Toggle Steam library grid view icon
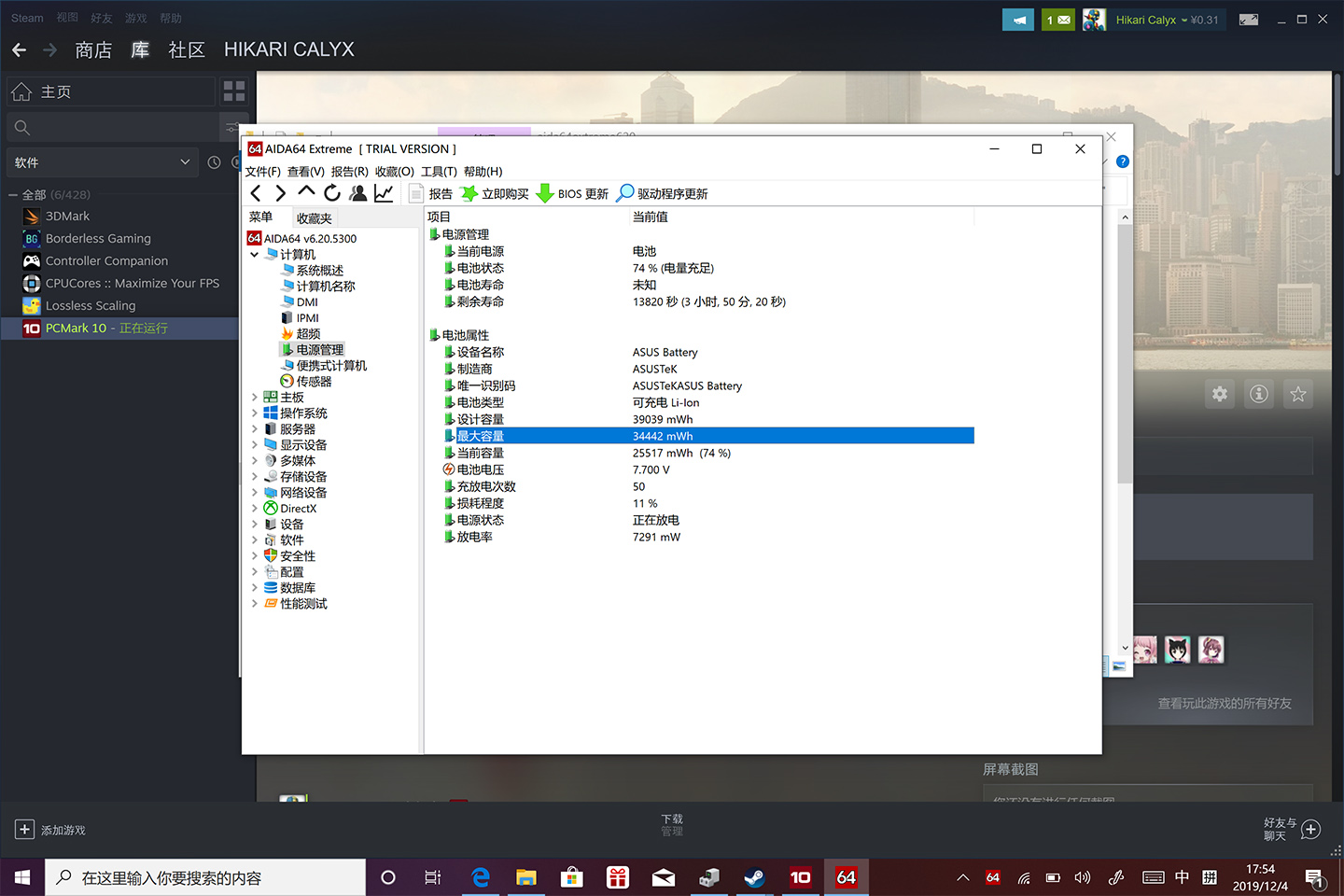Screen dimensions: 1344x896 pyautogui.click(x=234, y=91)
